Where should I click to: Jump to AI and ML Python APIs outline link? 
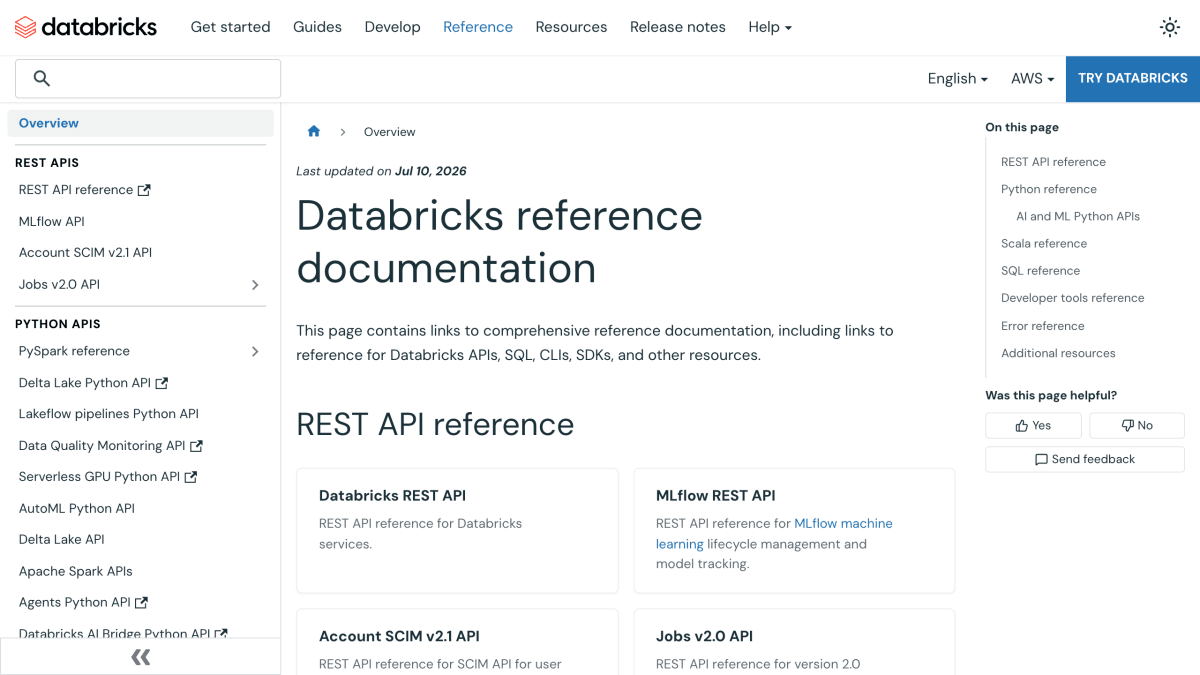[1078, 216]
